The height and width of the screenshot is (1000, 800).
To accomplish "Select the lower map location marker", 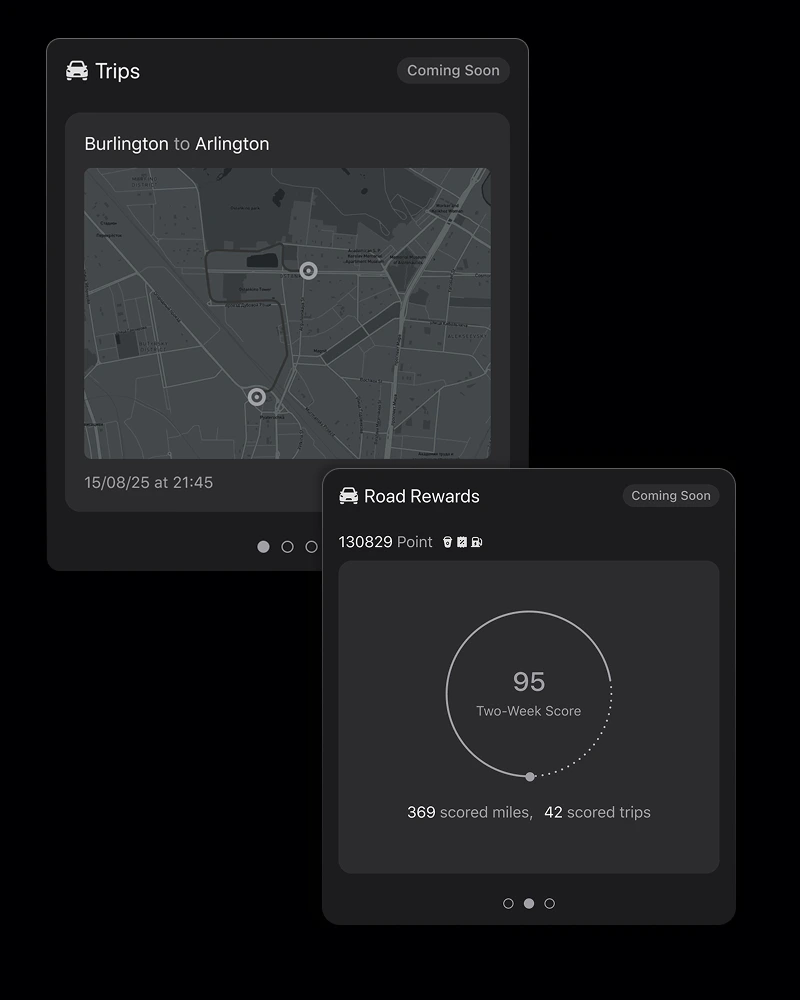I will click(257, 397).
